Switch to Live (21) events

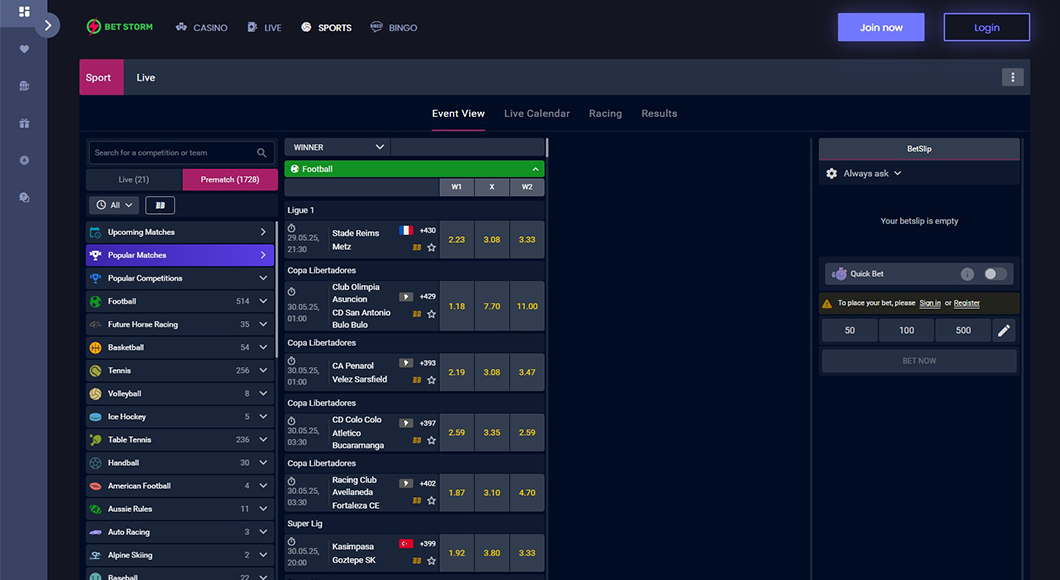[x=134, y=180]
